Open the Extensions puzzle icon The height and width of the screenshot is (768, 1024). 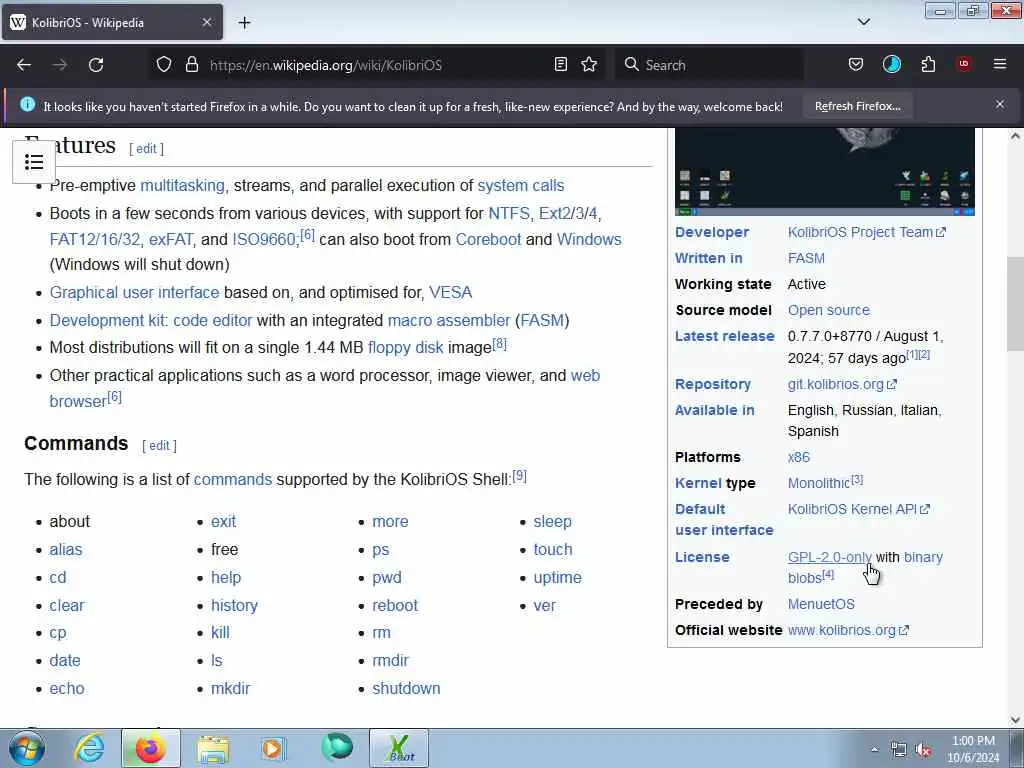[x=928, y=64]
